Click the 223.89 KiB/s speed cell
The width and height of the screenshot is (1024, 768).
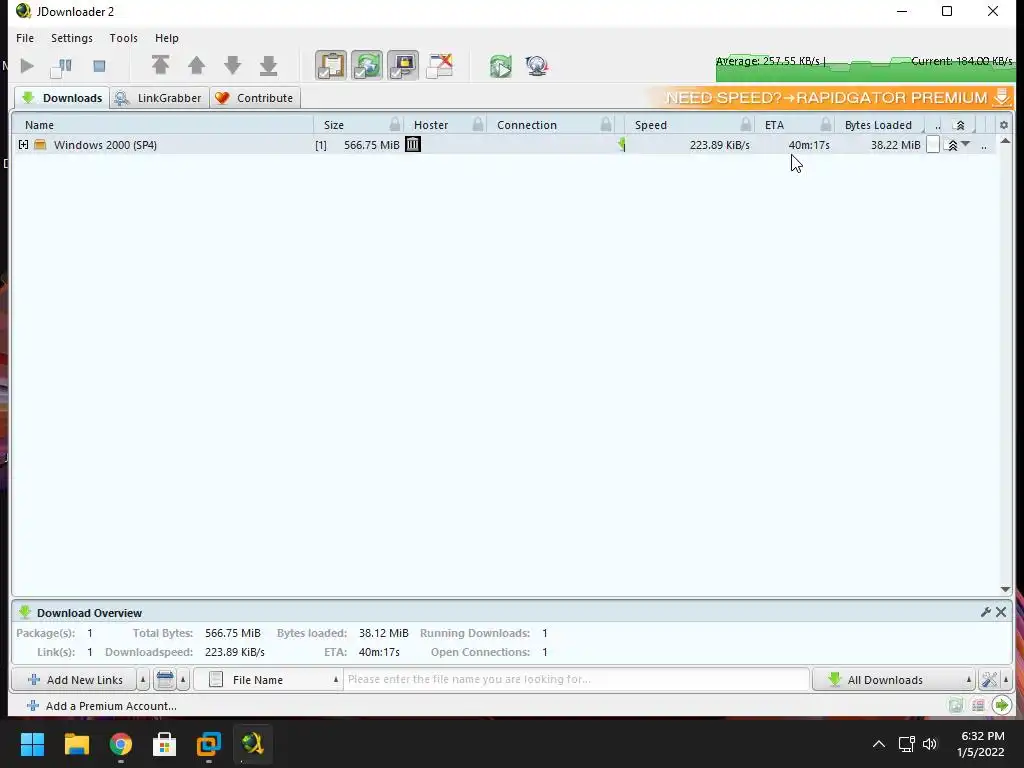pyautogui.click(x=720, y=145)
